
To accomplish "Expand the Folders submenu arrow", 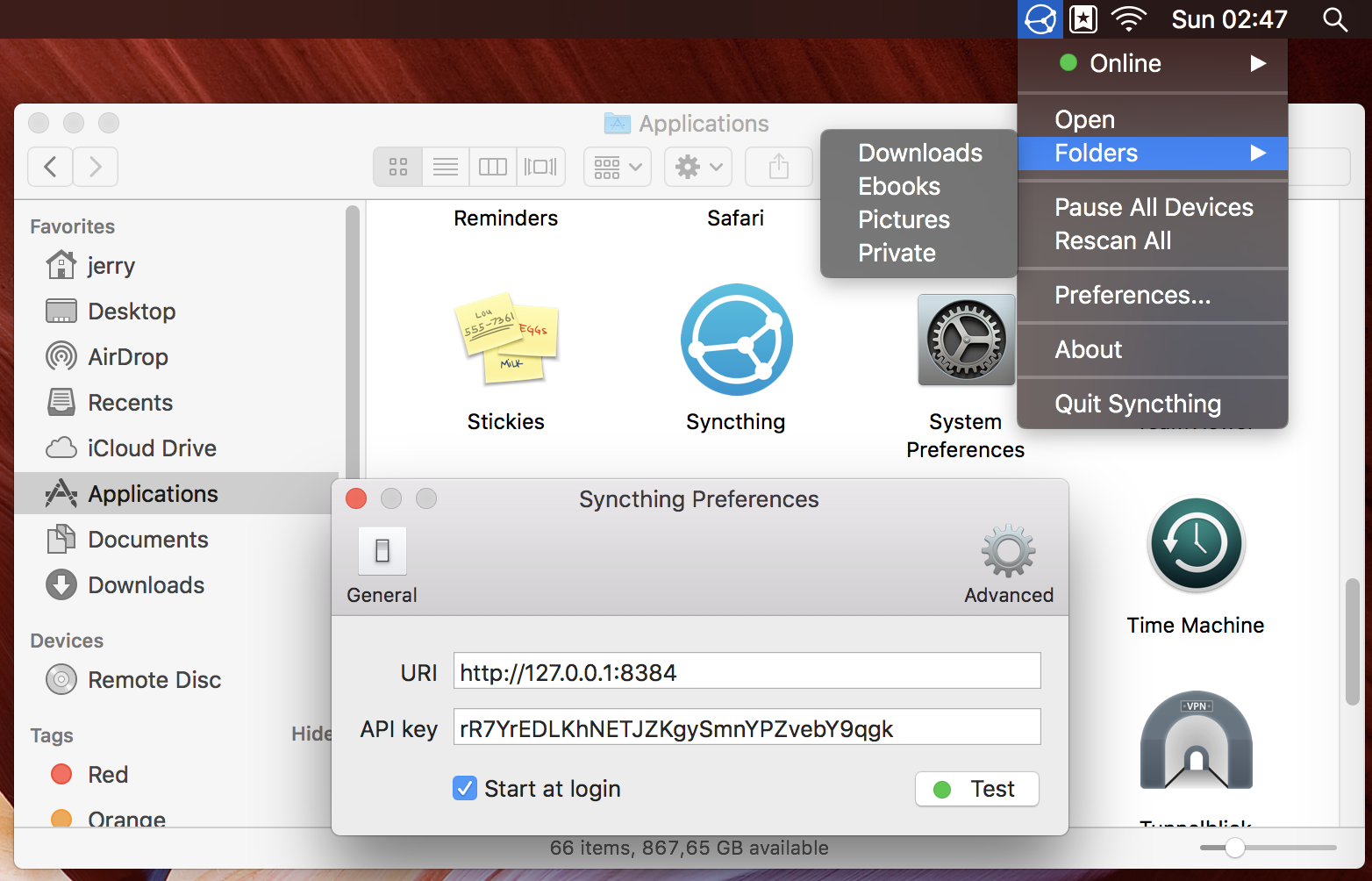I will (1258, 153).
